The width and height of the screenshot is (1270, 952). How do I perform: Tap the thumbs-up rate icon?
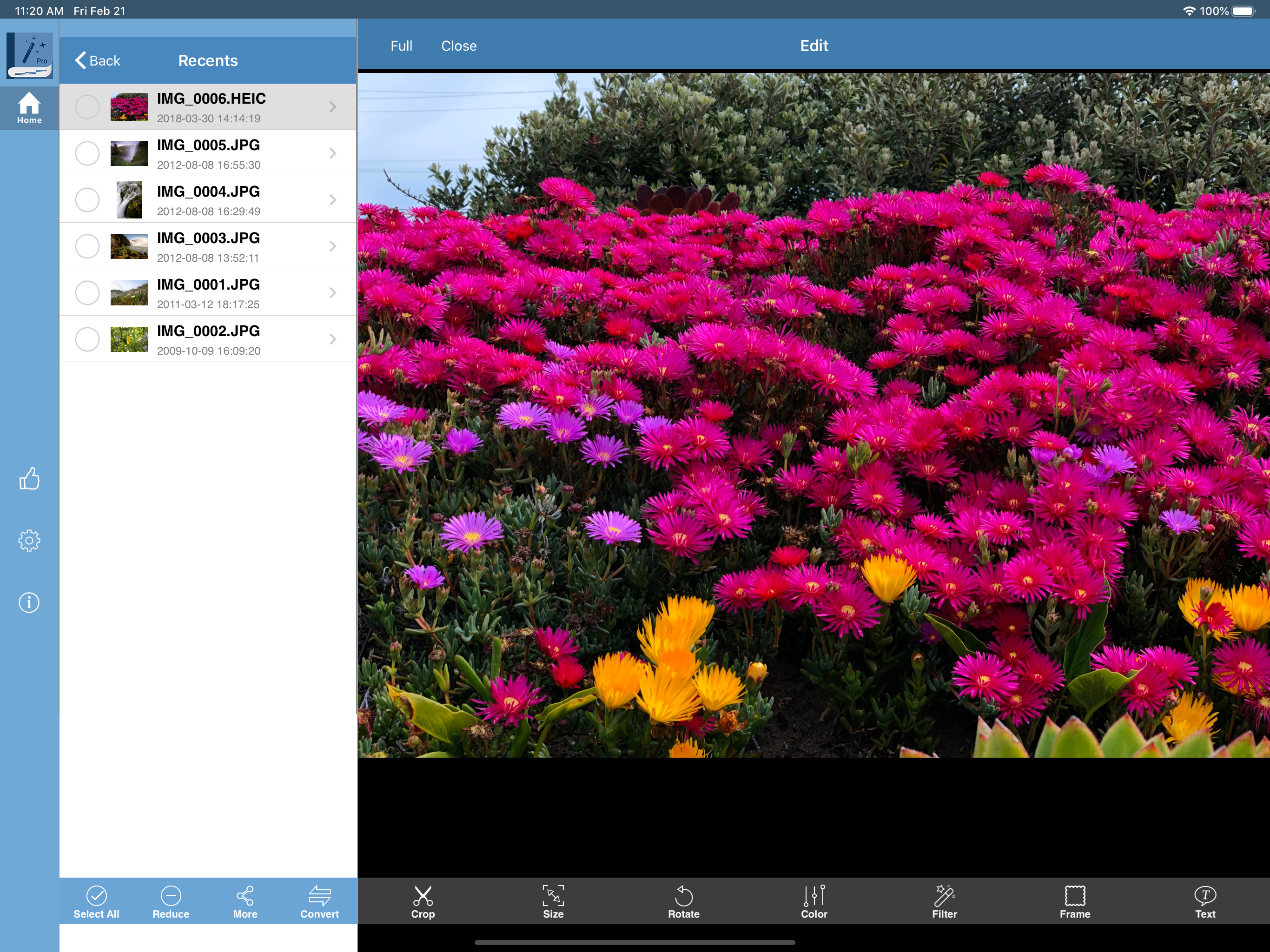click(29, 478)
